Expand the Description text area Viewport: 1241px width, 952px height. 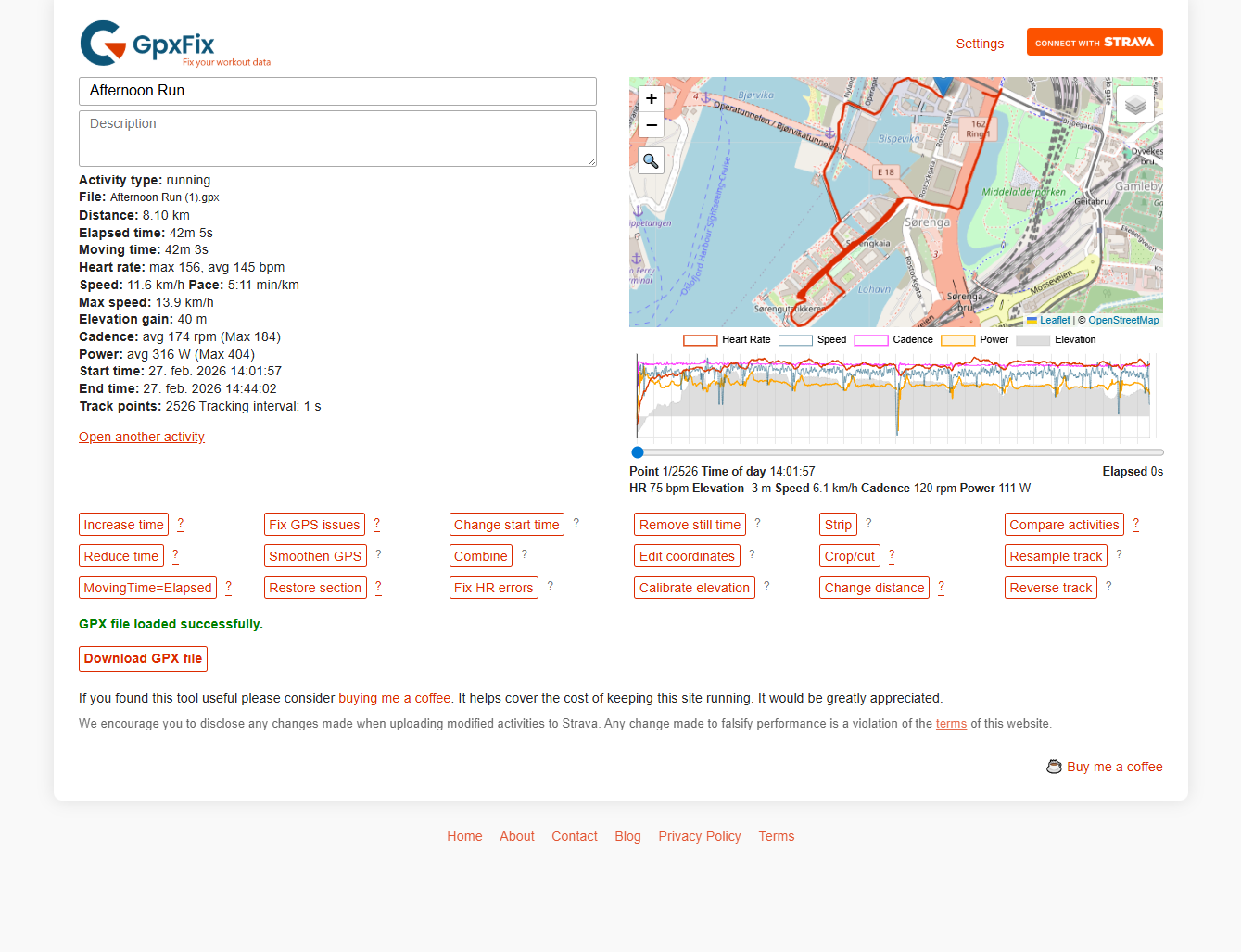click(591, 159)
